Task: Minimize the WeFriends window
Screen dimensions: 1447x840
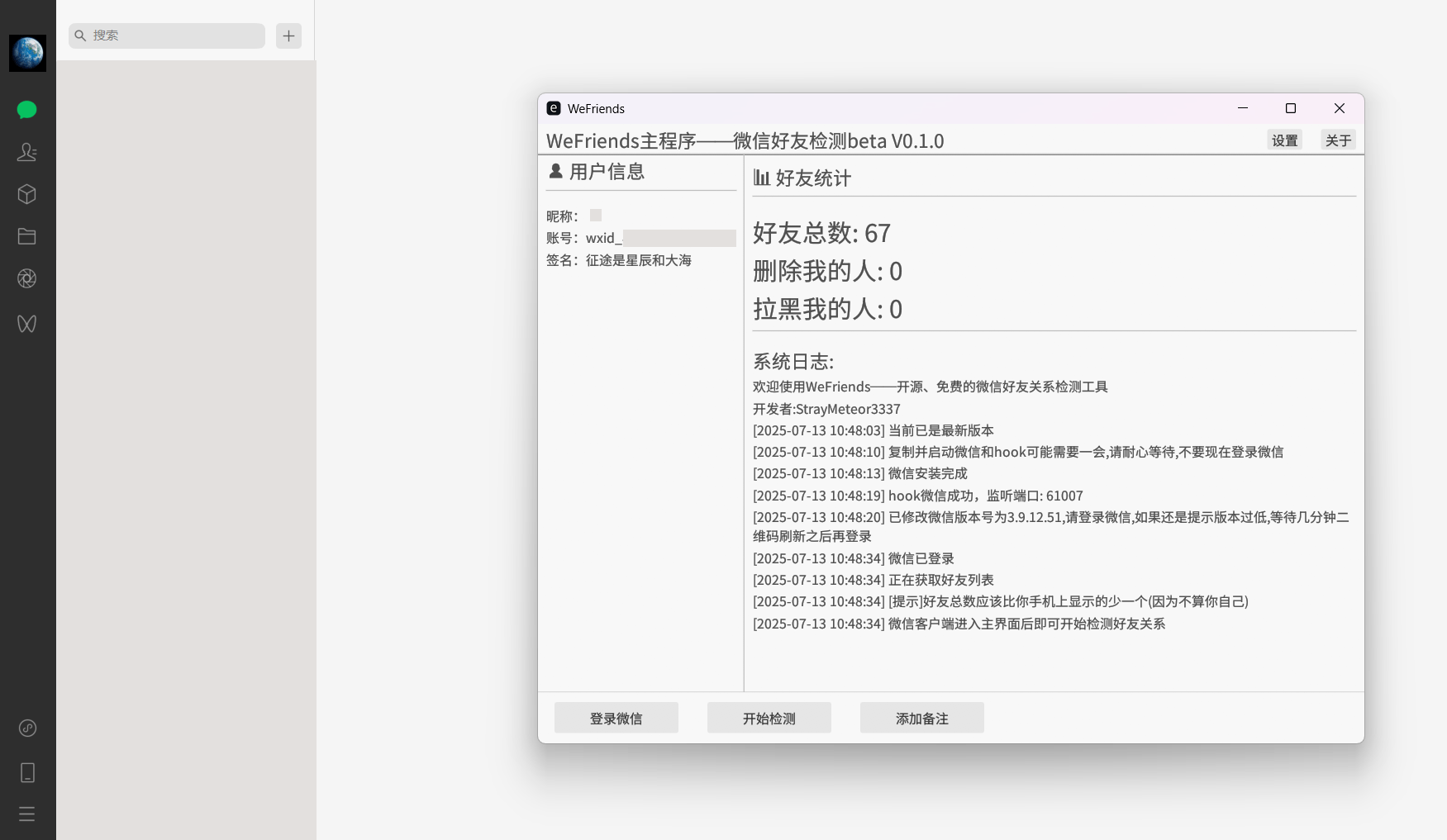Action: click(x=1243, y=108)
